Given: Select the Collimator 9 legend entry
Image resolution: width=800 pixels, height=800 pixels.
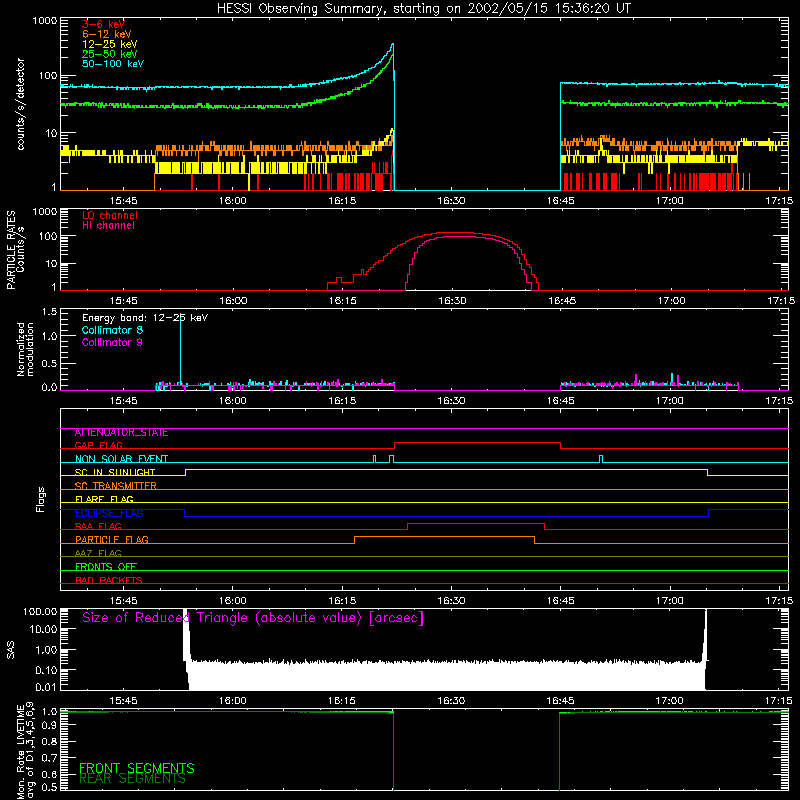Looking at the screenshot, I should (112, 342).
